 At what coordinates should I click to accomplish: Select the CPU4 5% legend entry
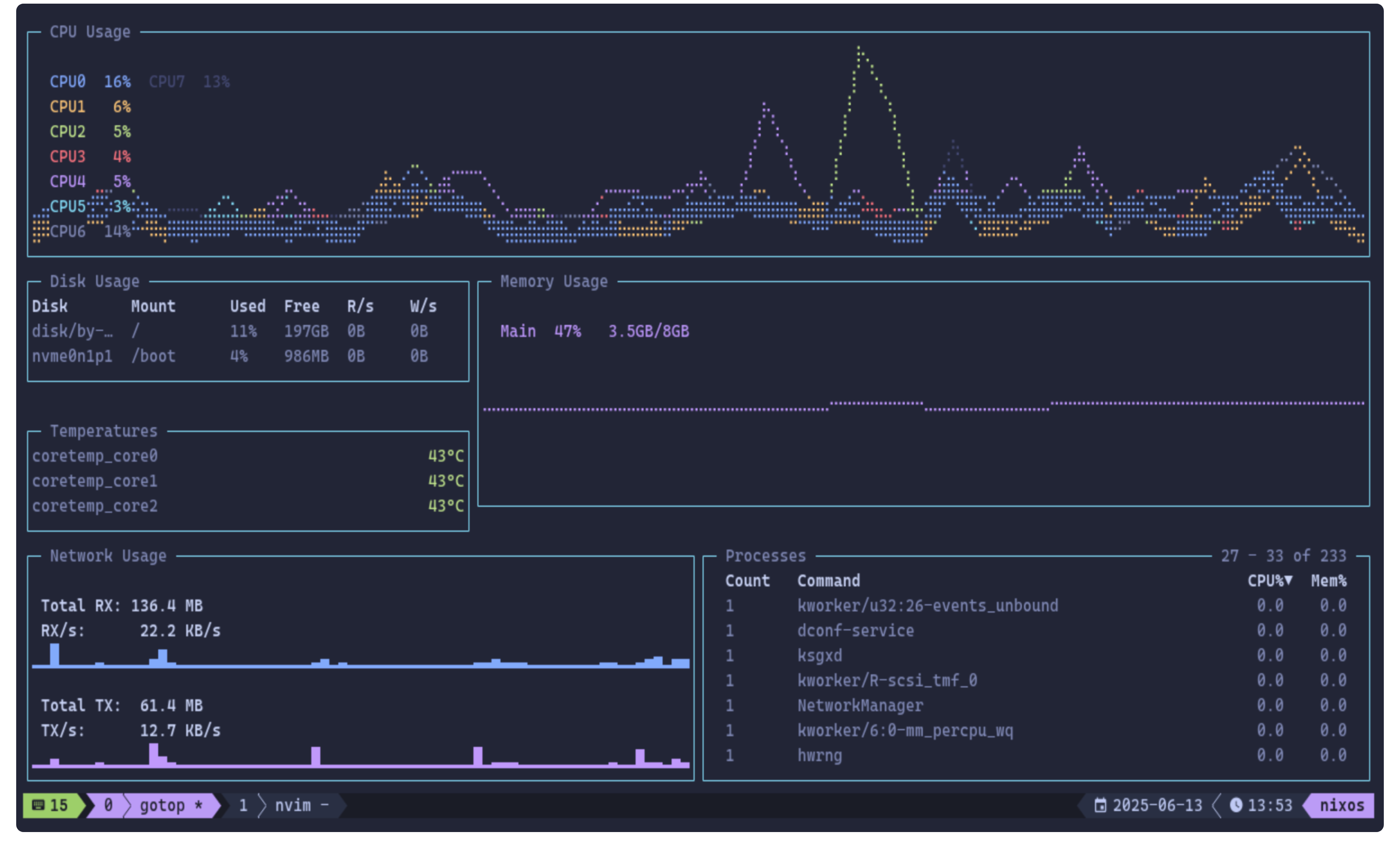(90, 181)
